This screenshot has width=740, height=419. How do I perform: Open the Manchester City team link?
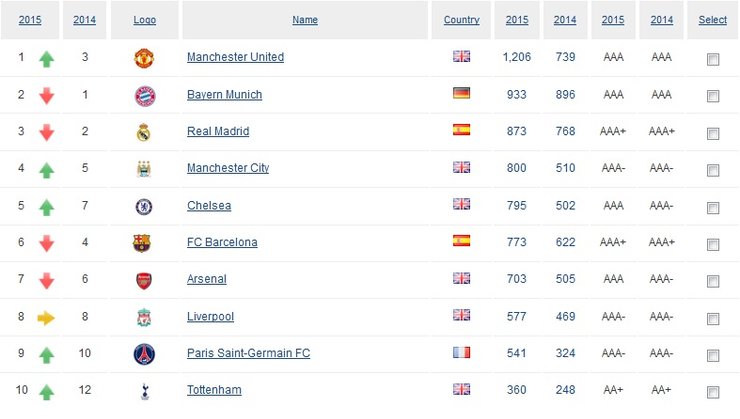pos(228,168)
